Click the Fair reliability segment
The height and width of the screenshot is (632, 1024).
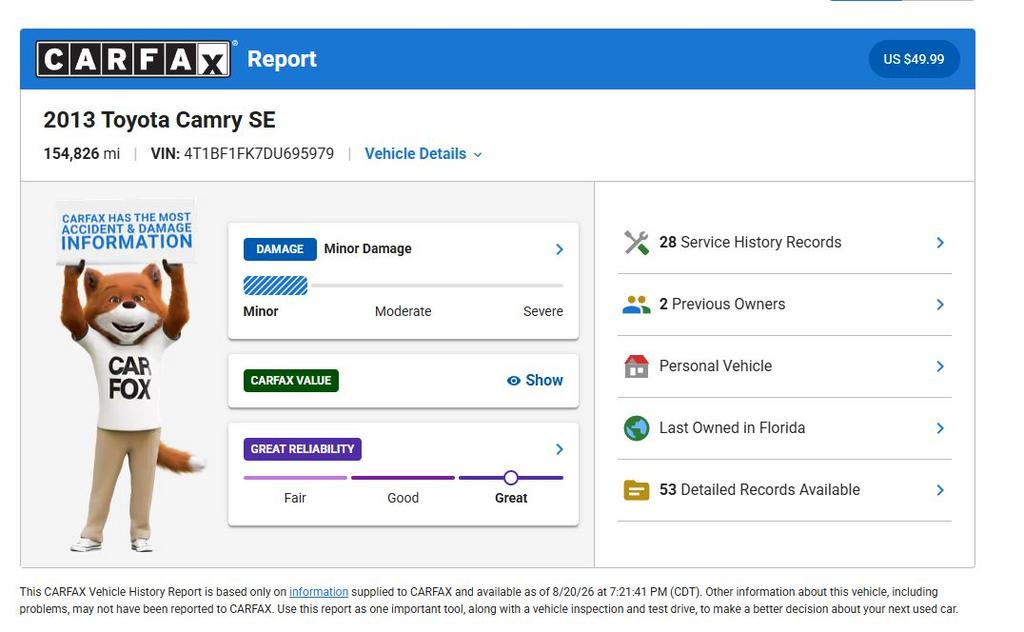[x=295, y=478]
